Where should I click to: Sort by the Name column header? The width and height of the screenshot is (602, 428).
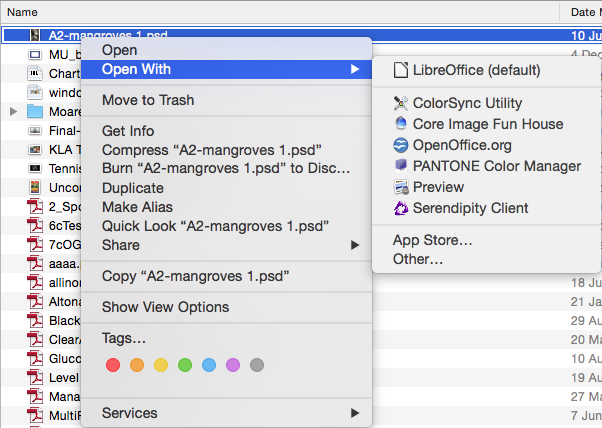coord(280,12)
